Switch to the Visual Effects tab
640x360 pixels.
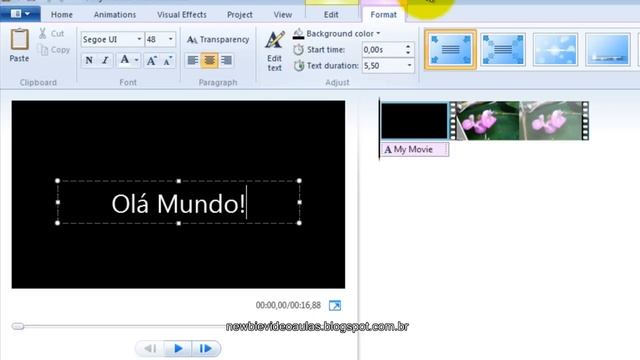pyautogui.click(x=182, y=15)
